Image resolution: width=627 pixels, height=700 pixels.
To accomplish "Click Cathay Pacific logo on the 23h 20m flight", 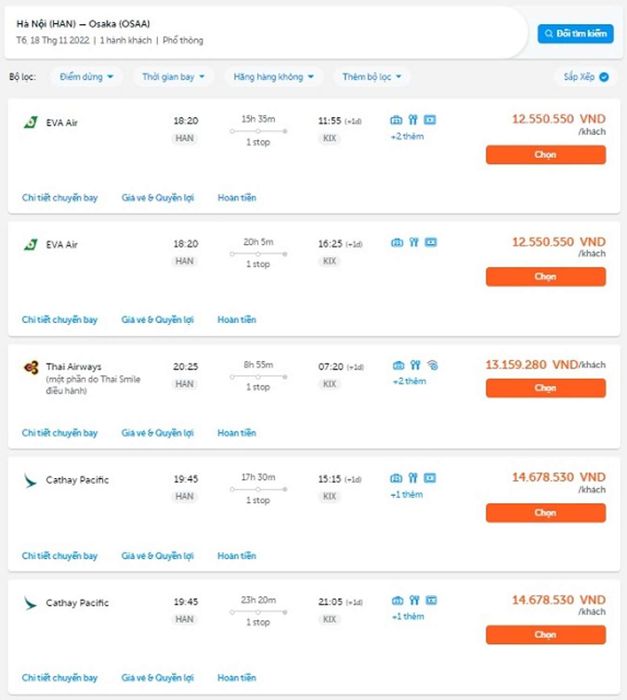I will pyautogui.click(x=30, y=603).
